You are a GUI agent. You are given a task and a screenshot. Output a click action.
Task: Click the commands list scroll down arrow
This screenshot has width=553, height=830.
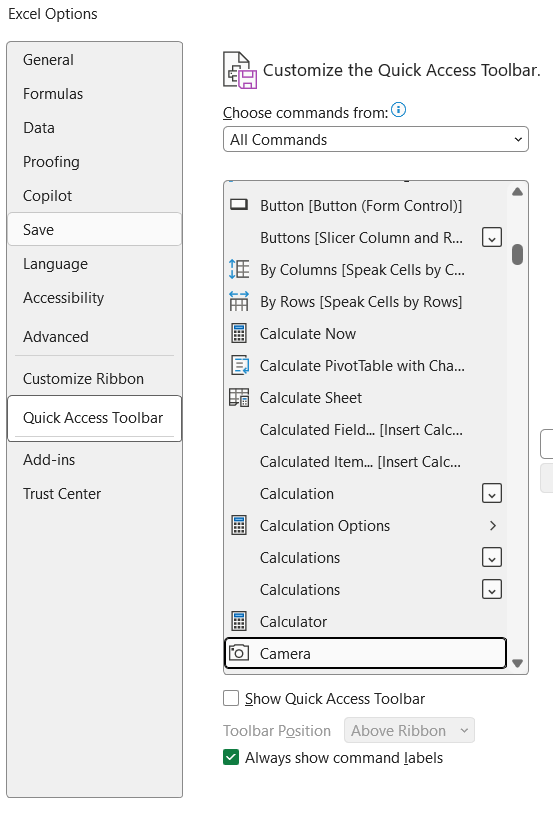click(518, 663)
